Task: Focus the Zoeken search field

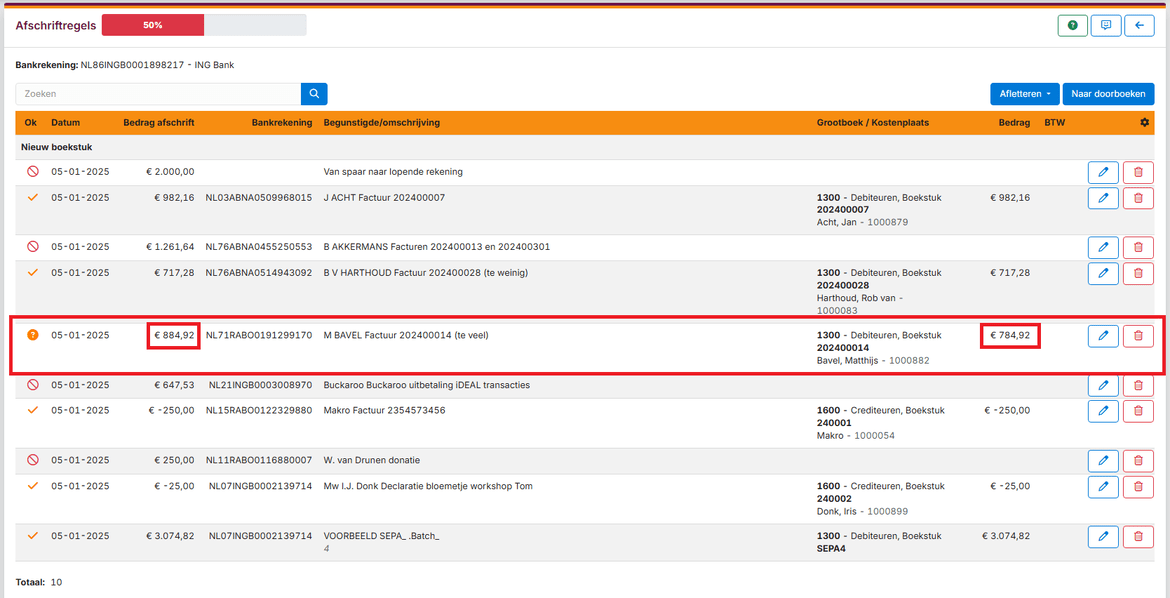Action: 158,94
